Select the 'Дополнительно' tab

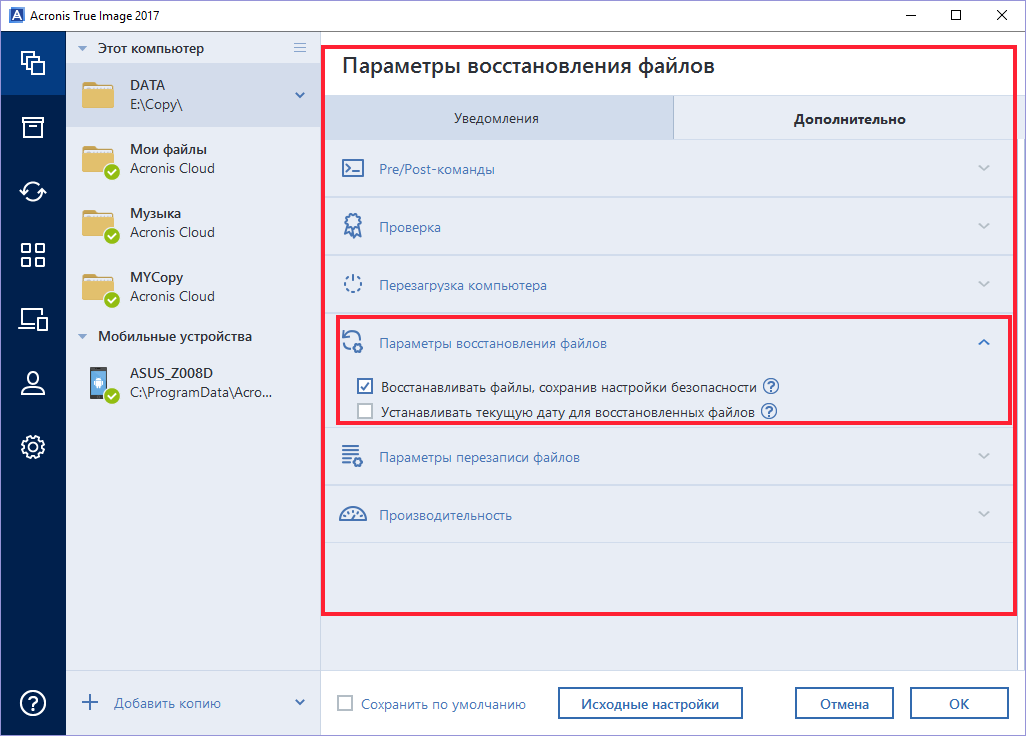click(x=849, y=119)
